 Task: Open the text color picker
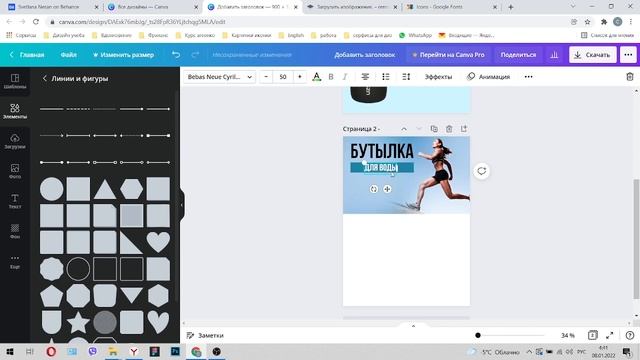point(316,77)
